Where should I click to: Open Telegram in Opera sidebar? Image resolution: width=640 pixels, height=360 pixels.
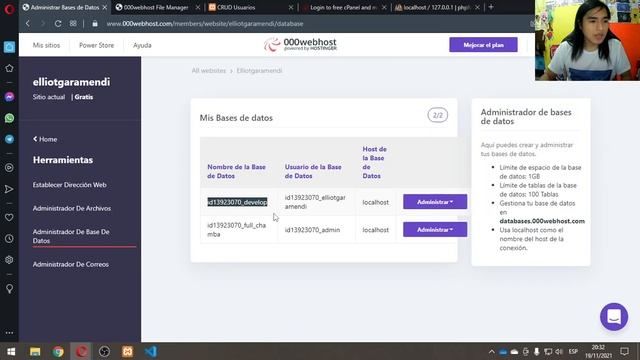point(9,139)
